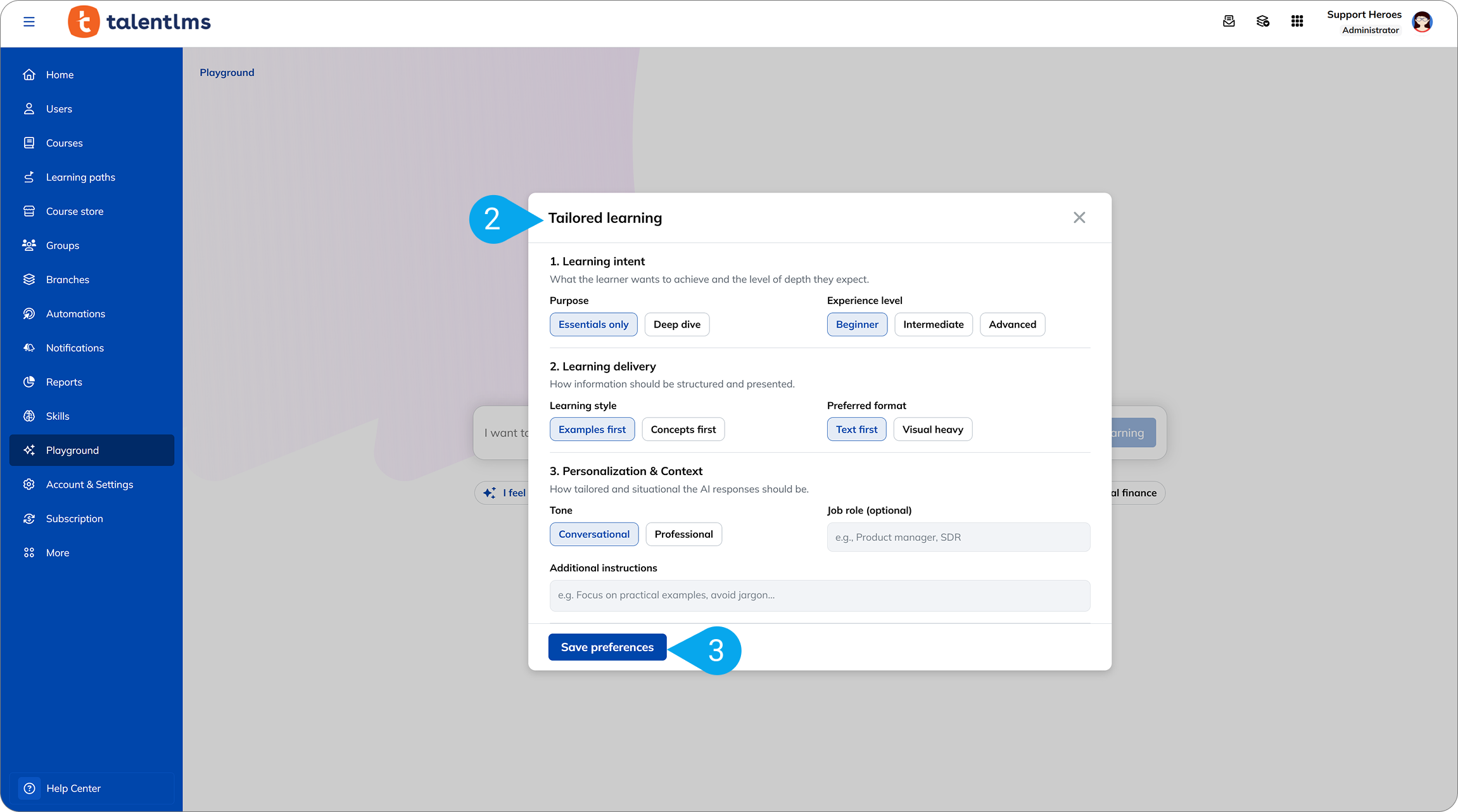
Task: Choose Beginner experience level
Action: click(x=857, y=324)
